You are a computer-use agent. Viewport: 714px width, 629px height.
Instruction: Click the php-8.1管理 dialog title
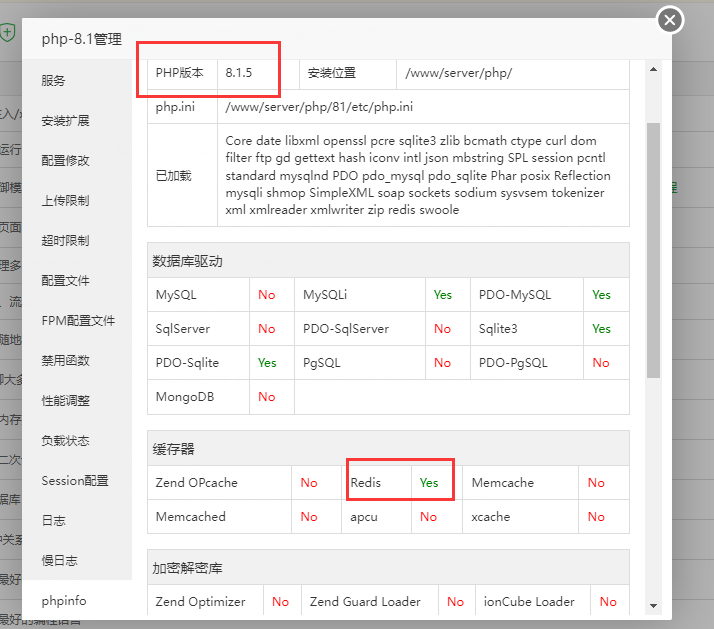tap(82, 39)
